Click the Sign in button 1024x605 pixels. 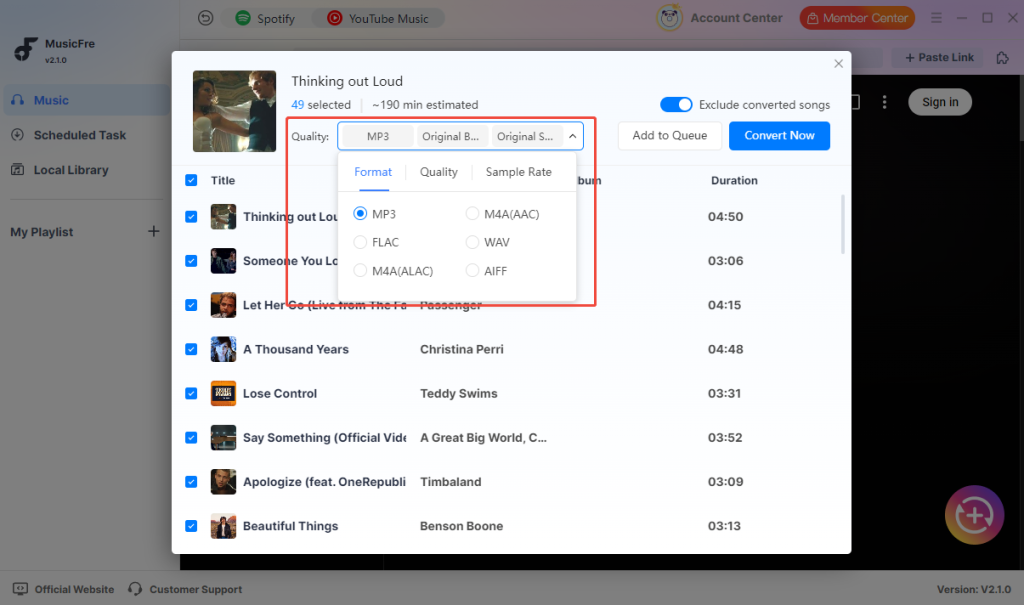coord(940,102)
